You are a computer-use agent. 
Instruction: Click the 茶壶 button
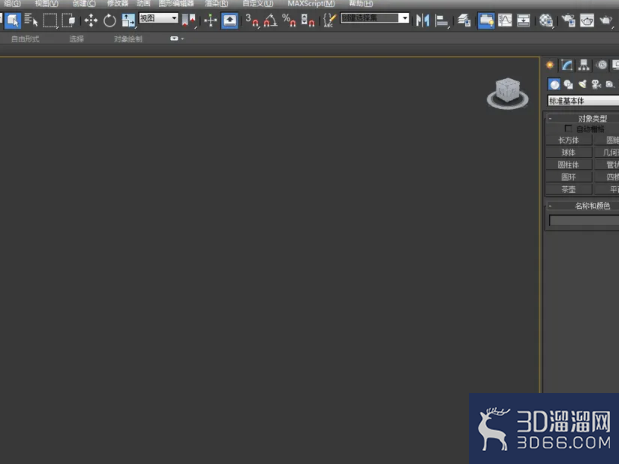point(568,190)
